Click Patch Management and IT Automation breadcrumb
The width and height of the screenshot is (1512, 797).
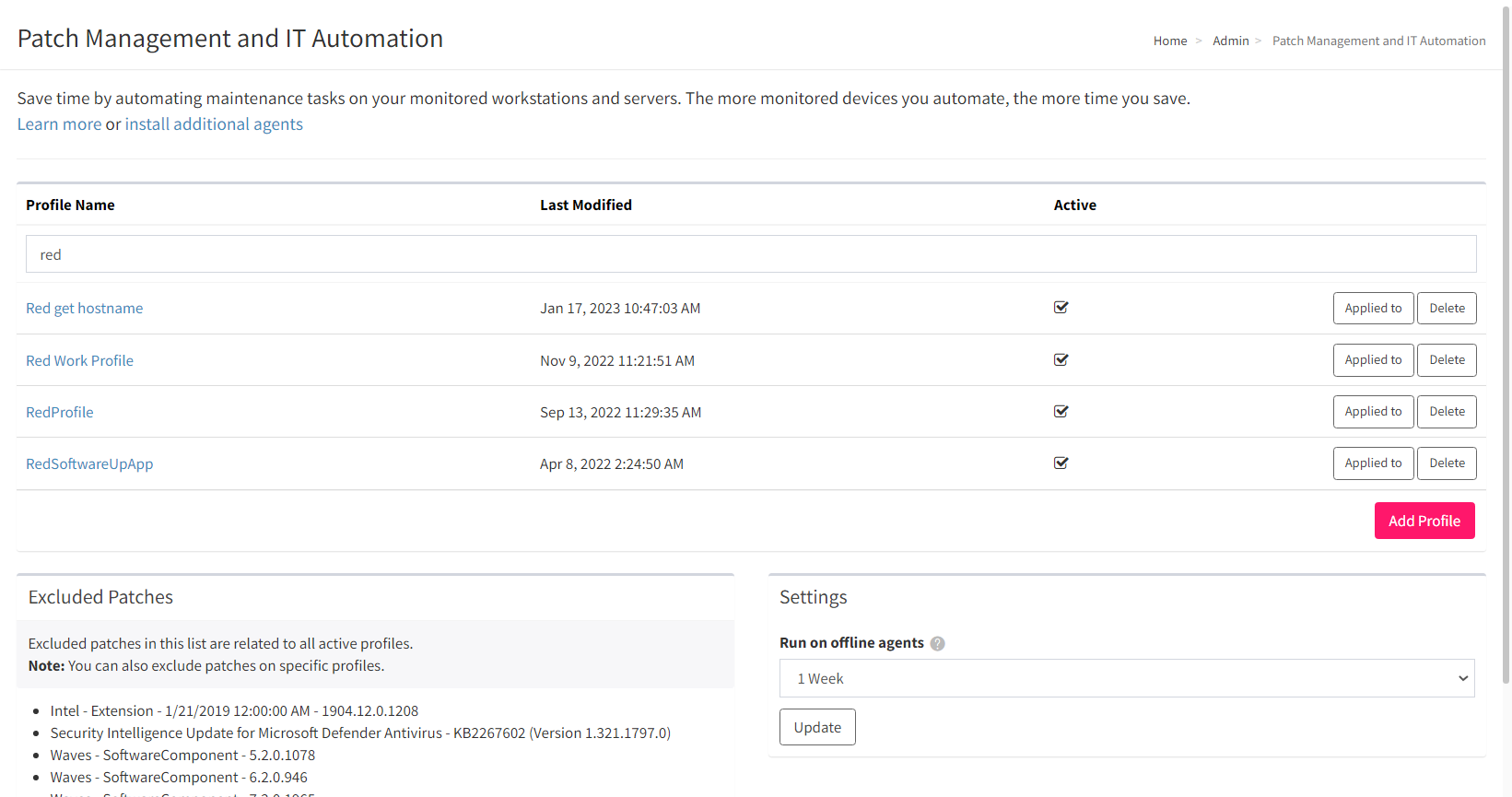coord(1378,41)
